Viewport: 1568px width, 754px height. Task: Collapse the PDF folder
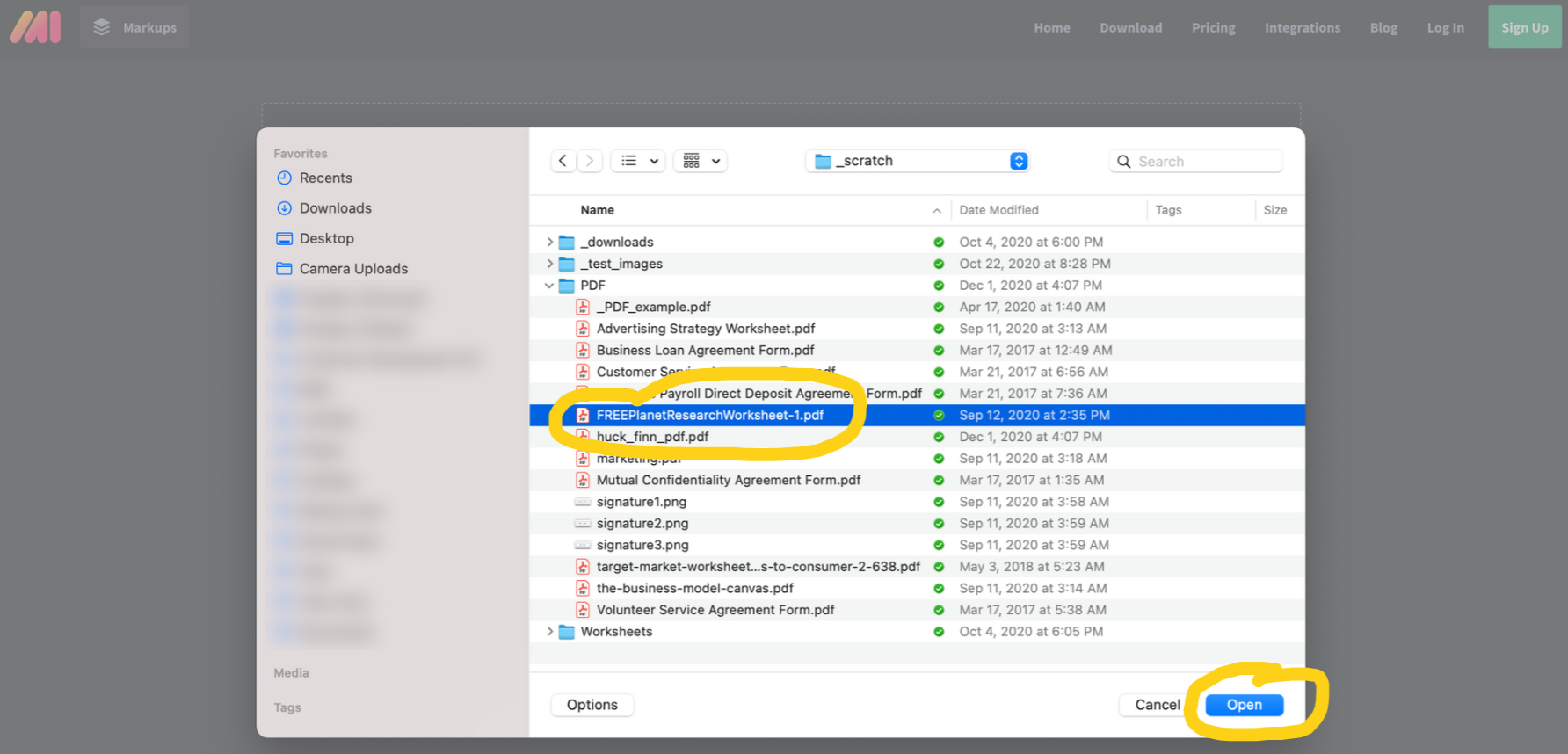pyautogui.click(x=549, y=286)
